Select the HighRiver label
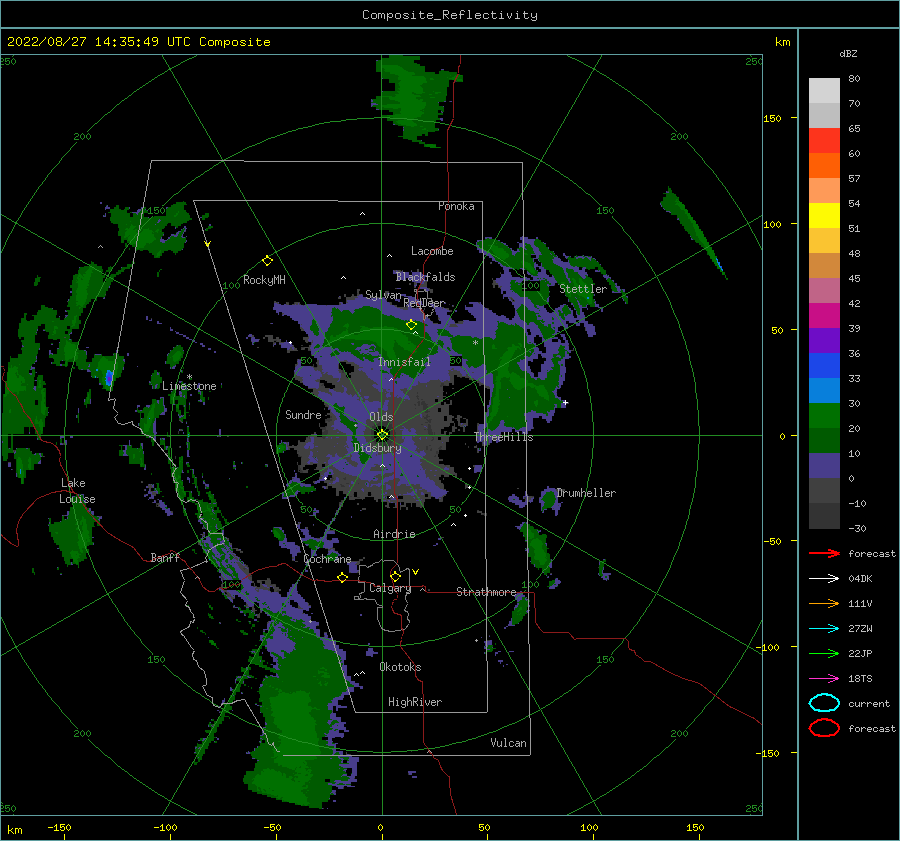This screenshot has height=841, width=900. tap(415, 702)
